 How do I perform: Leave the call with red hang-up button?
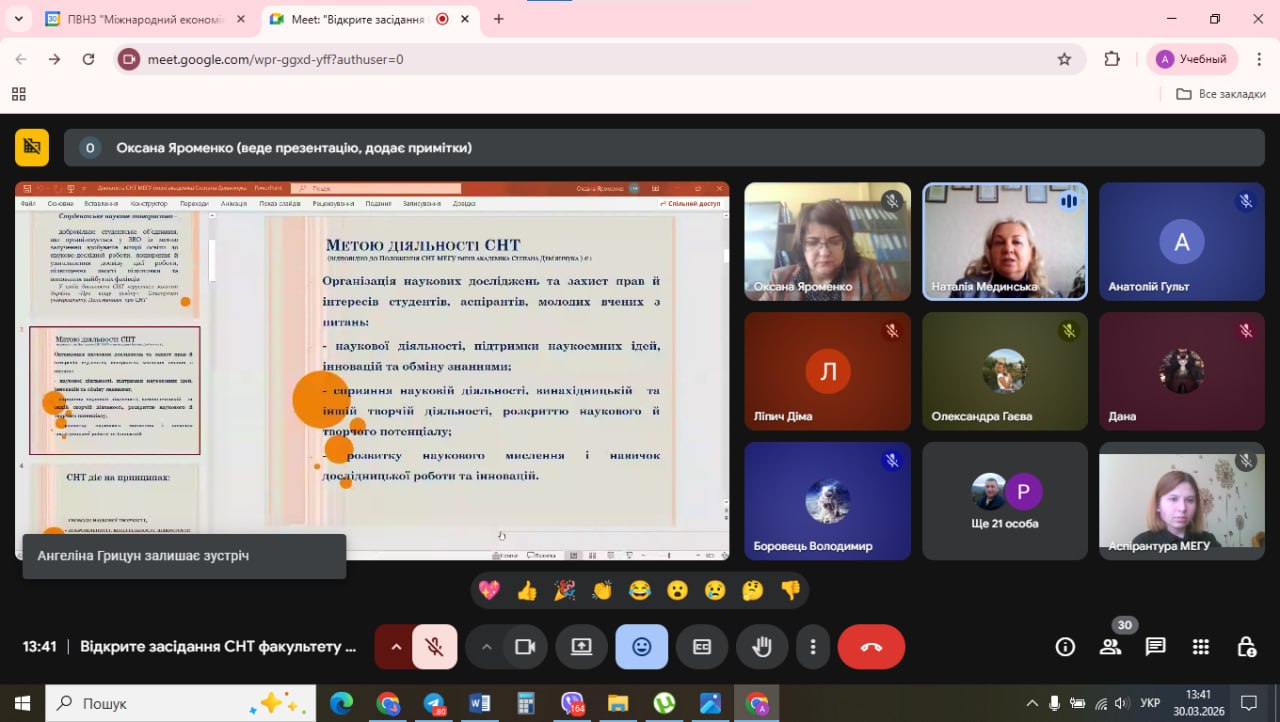pos(870,646)
